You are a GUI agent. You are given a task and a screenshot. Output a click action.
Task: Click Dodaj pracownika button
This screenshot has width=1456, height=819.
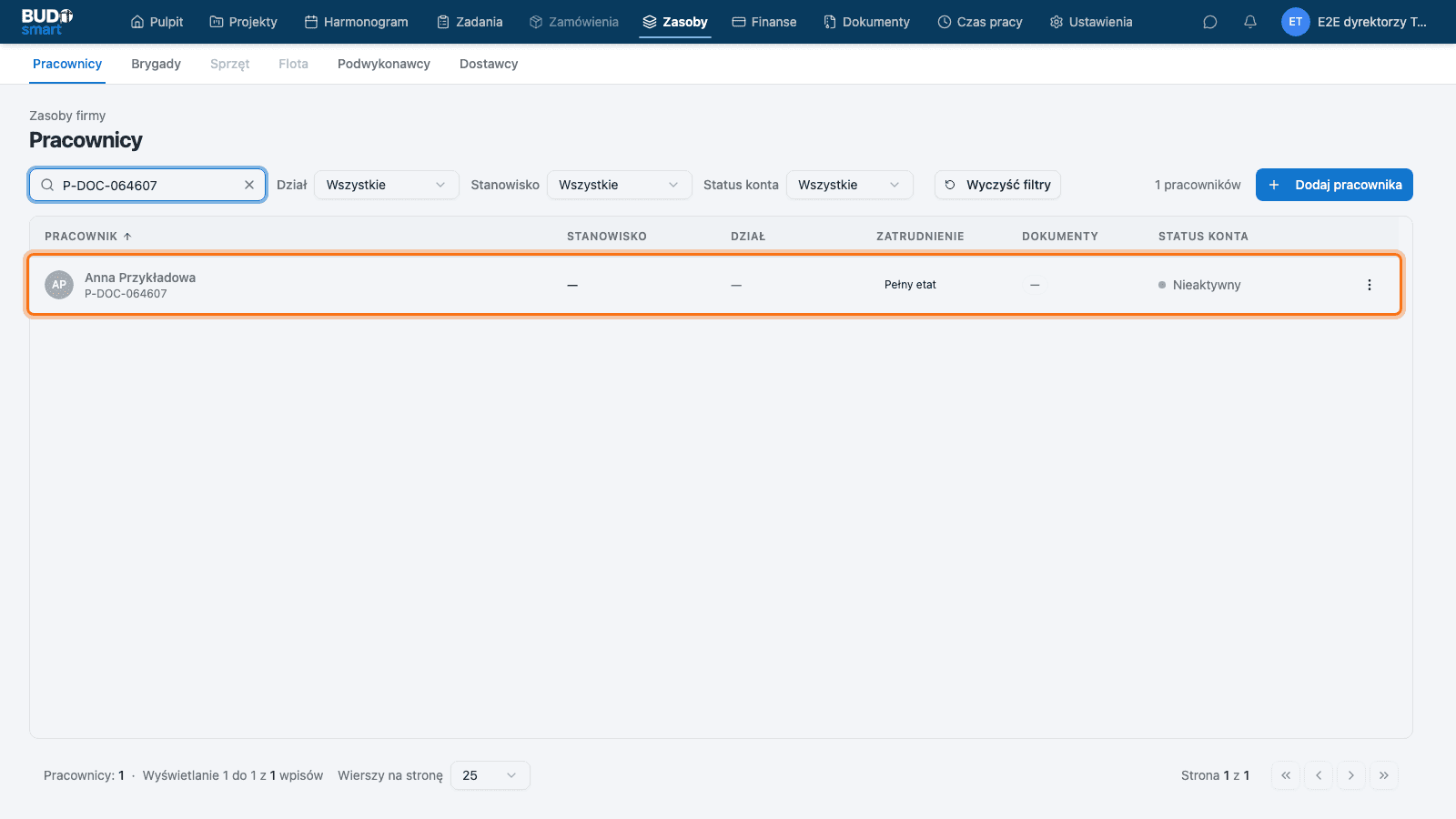click(x=1334, y=185)
